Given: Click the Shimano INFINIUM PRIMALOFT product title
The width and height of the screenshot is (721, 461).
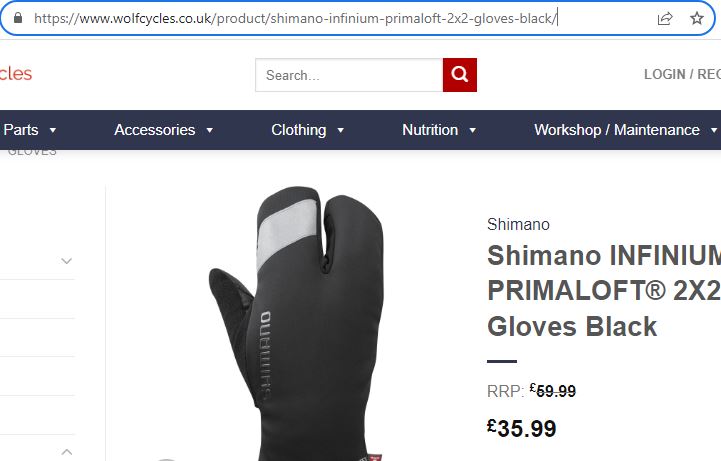Looking at the screenshot, I should (x=604, y=291).
